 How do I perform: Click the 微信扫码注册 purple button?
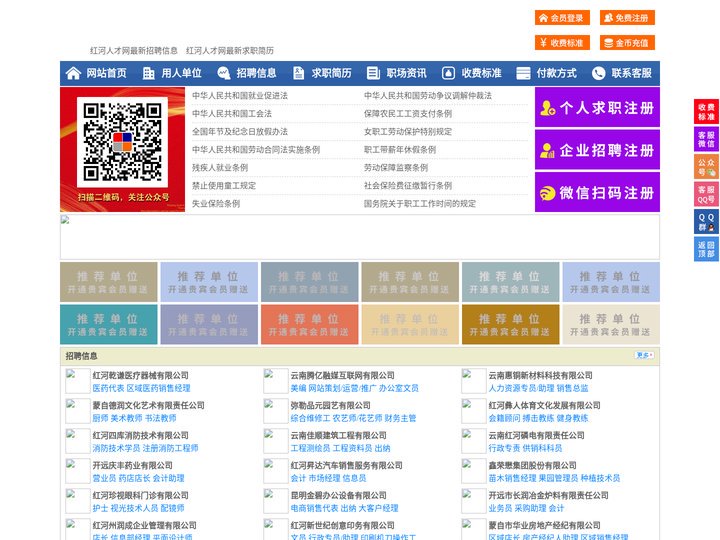[x=597, y=192]
